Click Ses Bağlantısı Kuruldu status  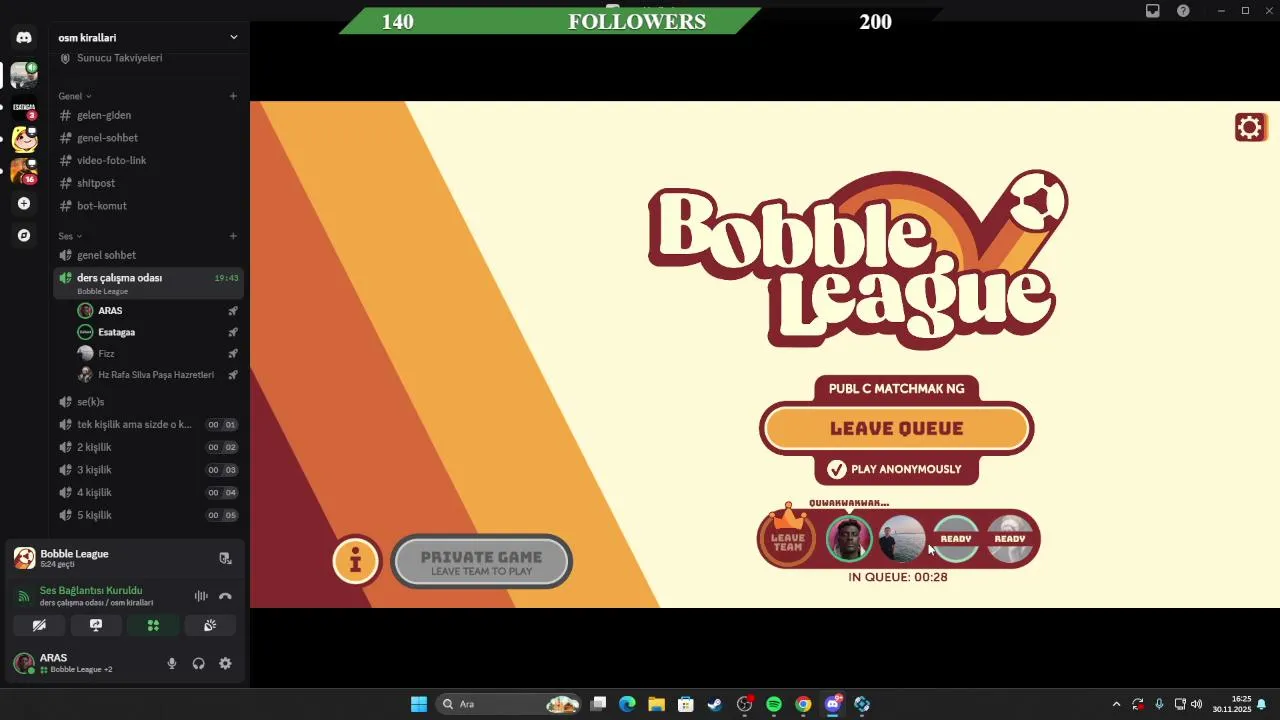point(91,590)
